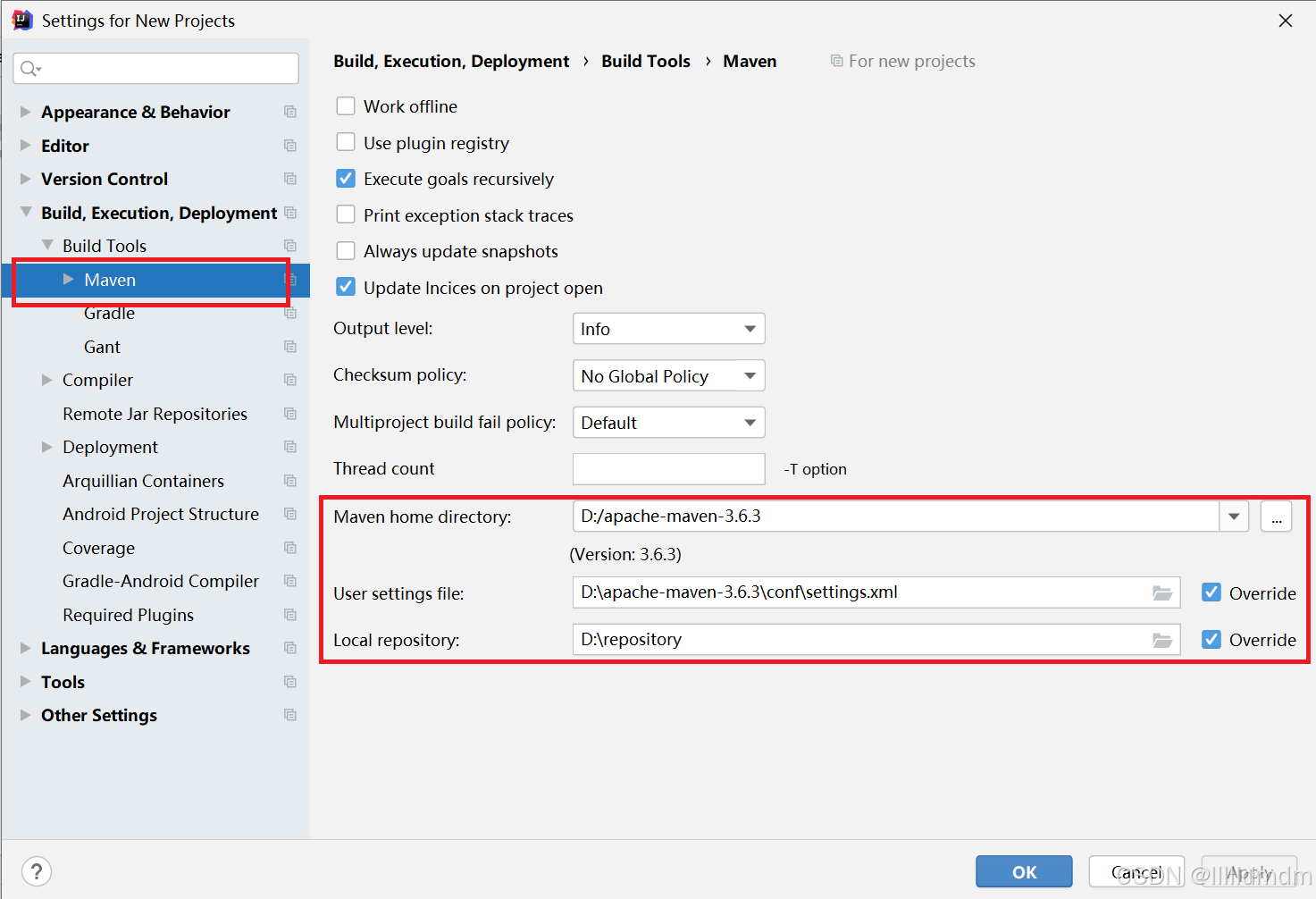Image resolution: width=1316 pixels, height=899 pixels.
Task: Click the project-scope icon beside Gradle-Android Compiler
Action: click(290, 581)
